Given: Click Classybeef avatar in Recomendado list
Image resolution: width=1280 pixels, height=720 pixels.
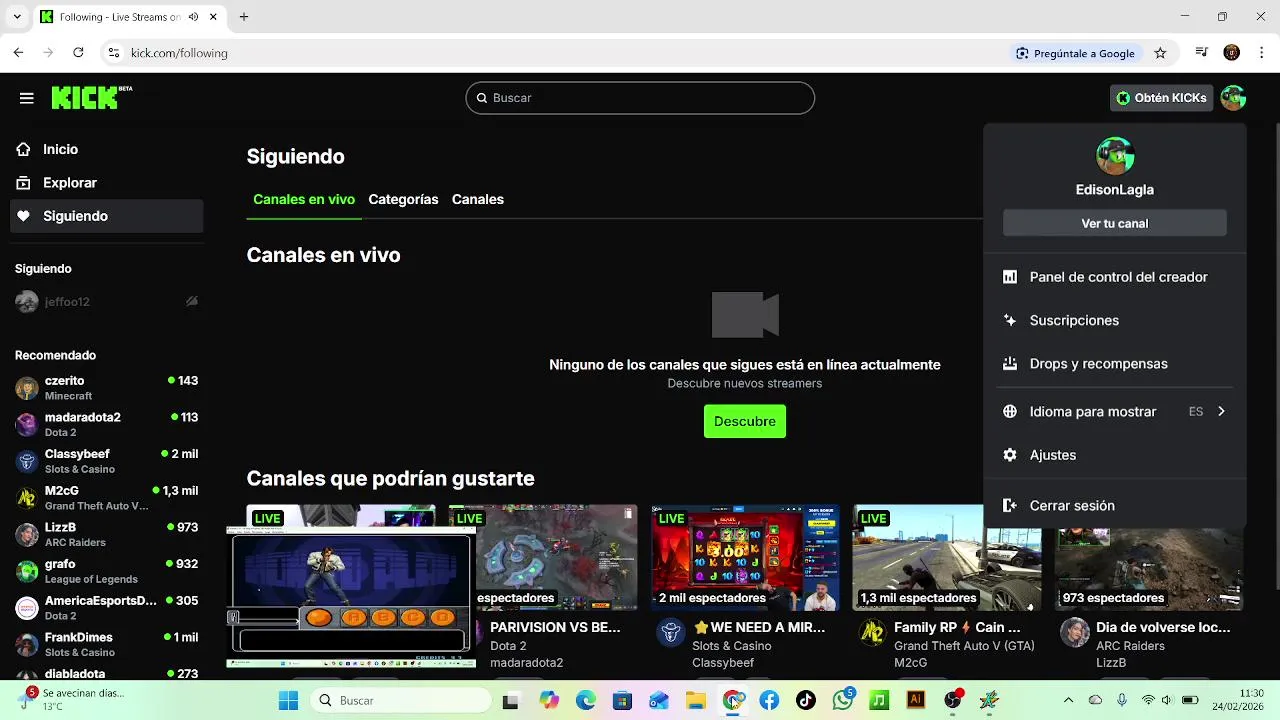Looking at the screenshot, I should [27, 461].
